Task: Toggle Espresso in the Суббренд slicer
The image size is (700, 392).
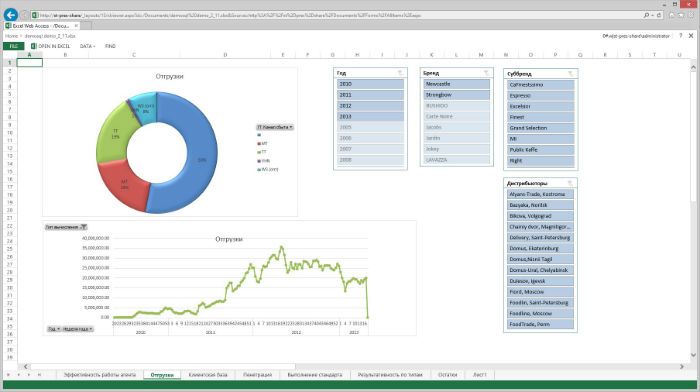Action: point(540,96)
